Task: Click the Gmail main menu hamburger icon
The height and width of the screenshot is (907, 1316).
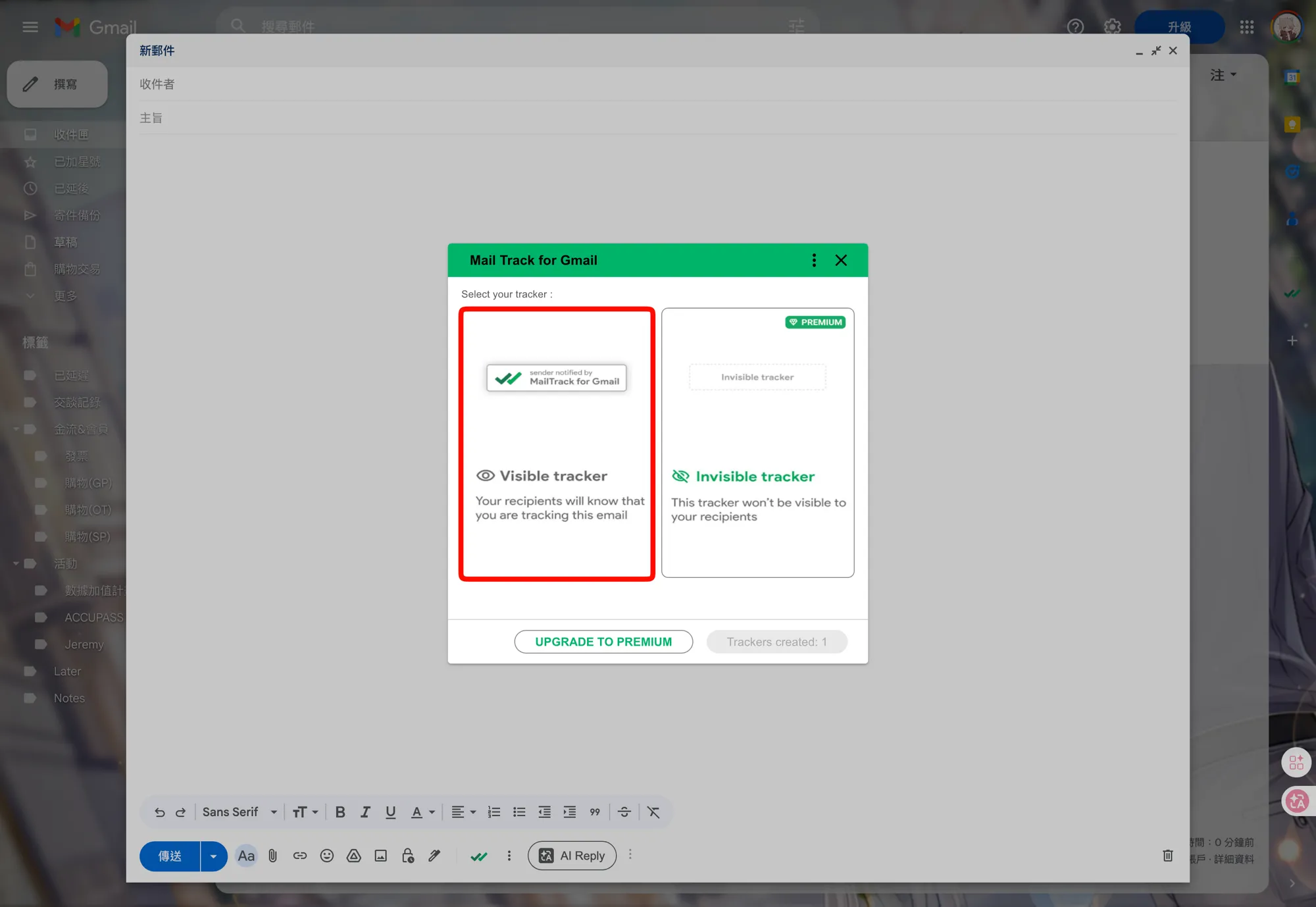Action: tap(30, 27)
